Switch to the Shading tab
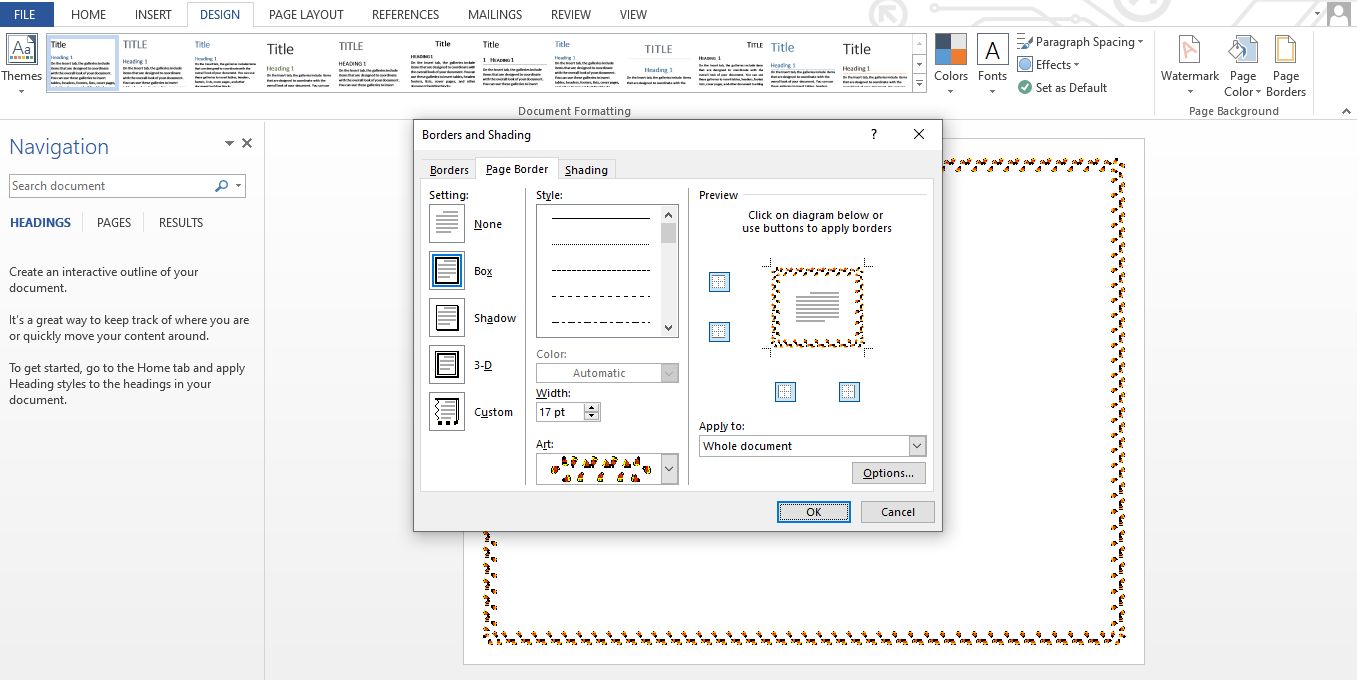This screenshot has height=680, width=1357. (586, 170)
